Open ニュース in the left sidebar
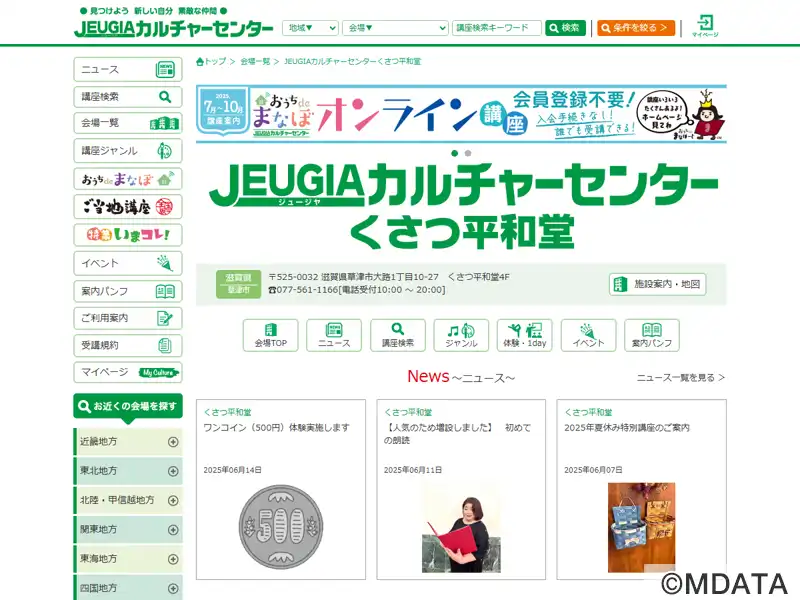This screenshot has width=800, height=600. tap(128, 69)
